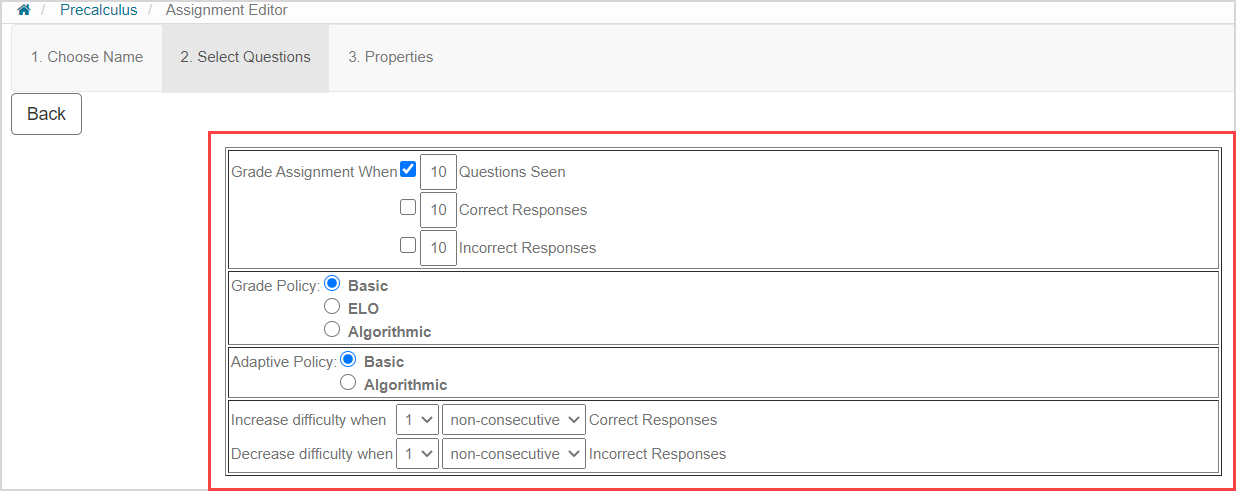Open the Decrease difficulty count dropdown
The image size is (1236, 491).
pyautogui.click(x=417, y=454)
